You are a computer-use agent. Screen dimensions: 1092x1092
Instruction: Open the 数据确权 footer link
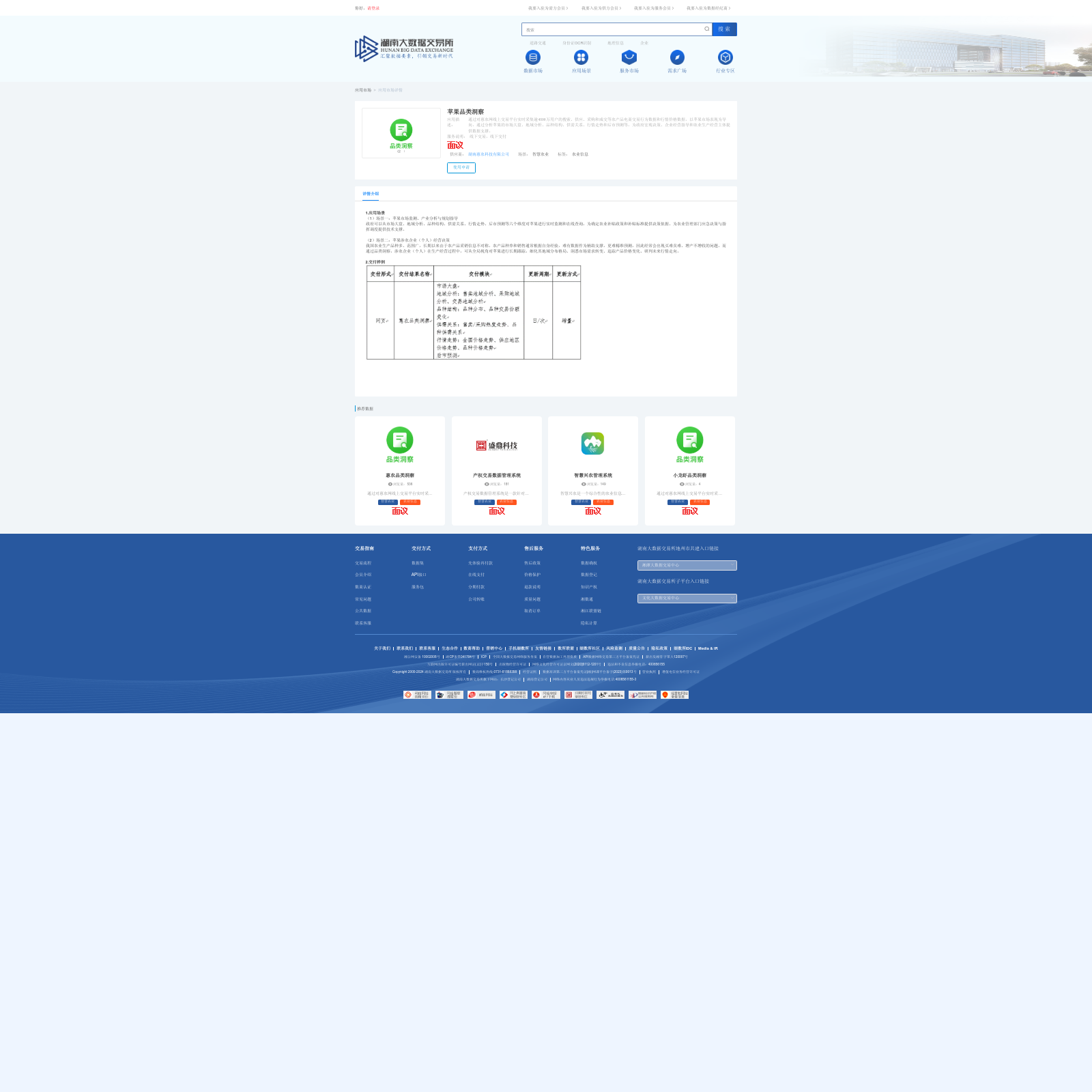tap(589, 563)
